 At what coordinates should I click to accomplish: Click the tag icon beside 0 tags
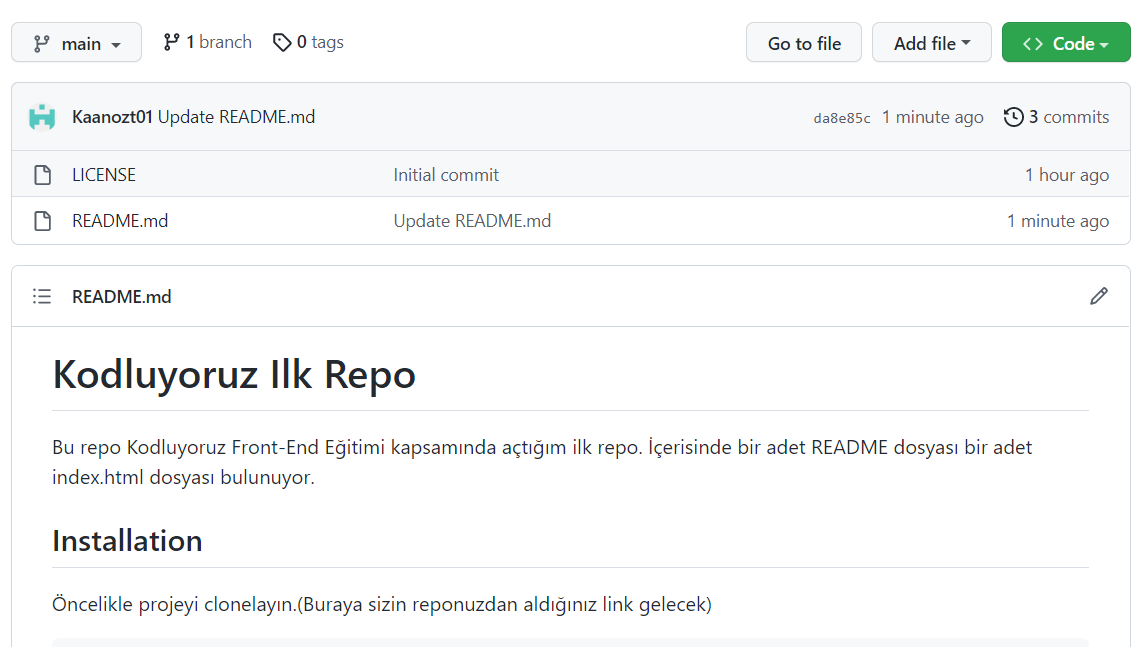tap(282, 42)
